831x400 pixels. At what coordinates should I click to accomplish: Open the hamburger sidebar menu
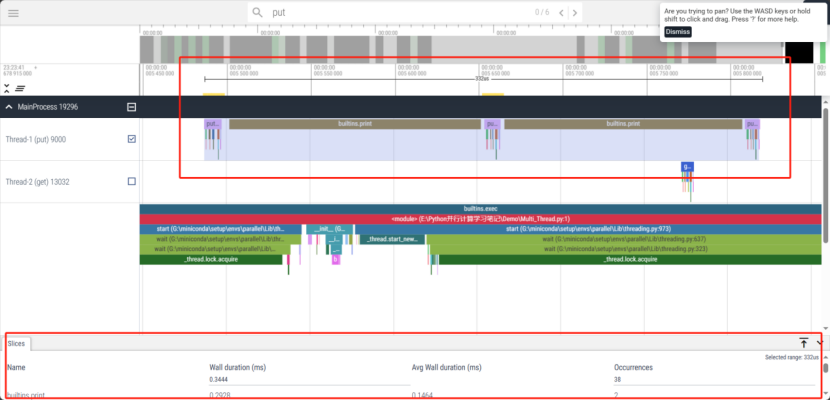tap(13, 12)
